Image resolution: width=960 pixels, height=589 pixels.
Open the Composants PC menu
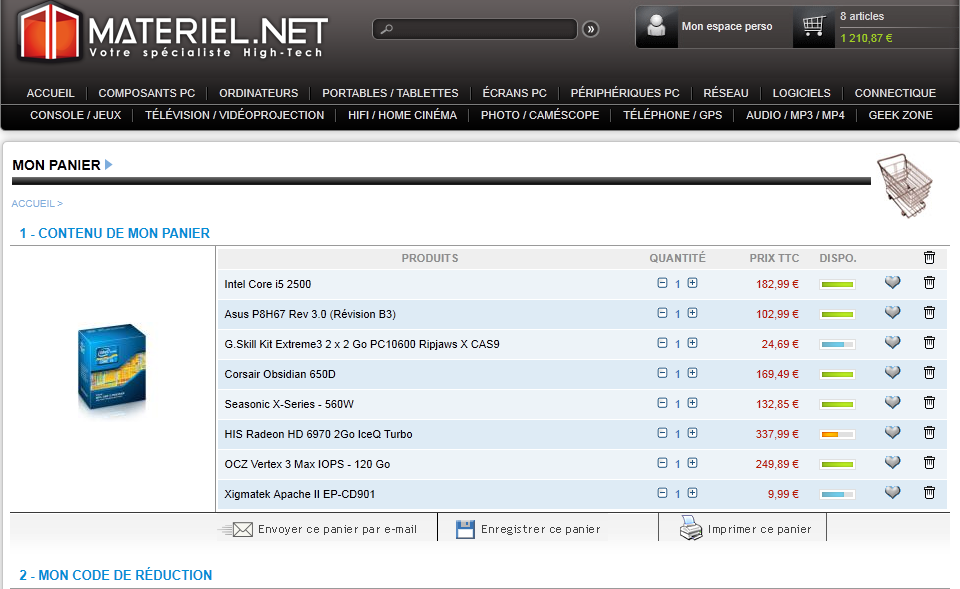(x=146, y=93)
